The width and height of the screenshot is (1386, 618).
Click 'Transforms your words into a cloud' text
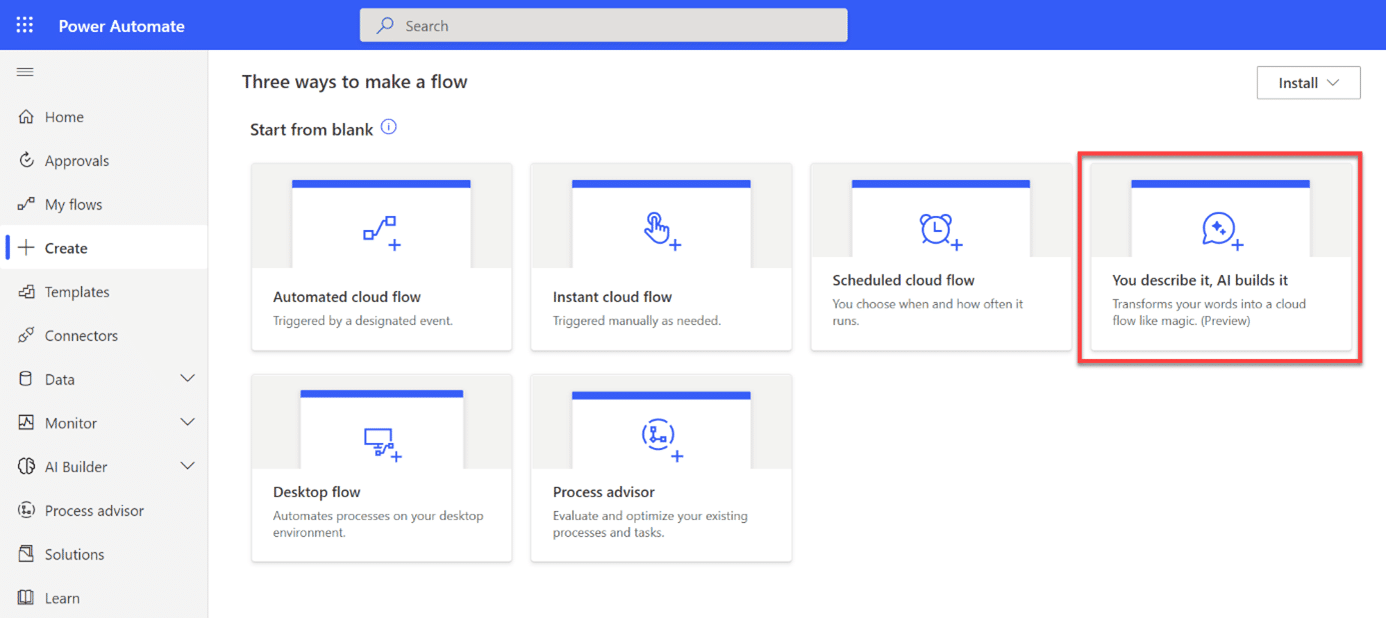[x=1209, y=304]
